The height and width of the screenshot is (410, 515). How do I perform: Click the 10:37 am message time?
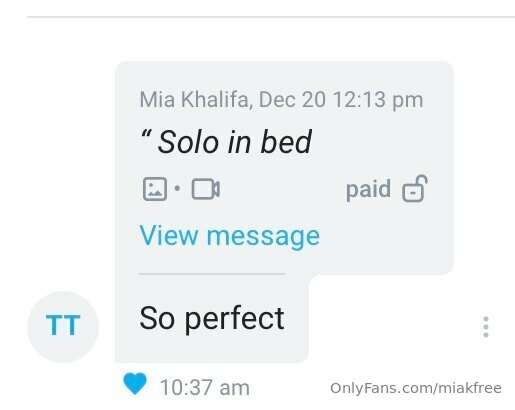205,388
